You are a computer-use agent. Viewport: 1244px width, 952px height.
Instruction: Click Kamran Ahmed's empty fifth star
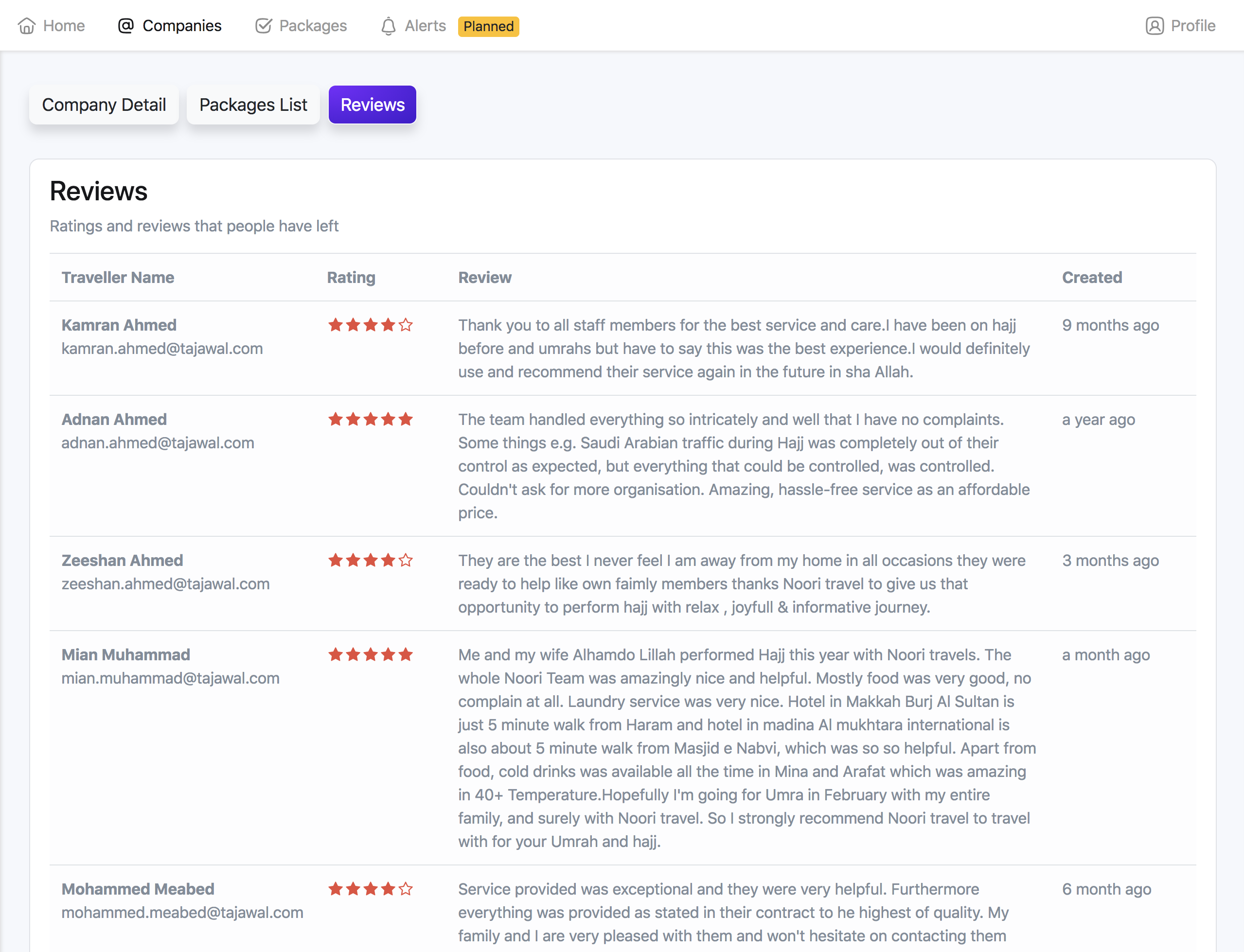point(406,325)
